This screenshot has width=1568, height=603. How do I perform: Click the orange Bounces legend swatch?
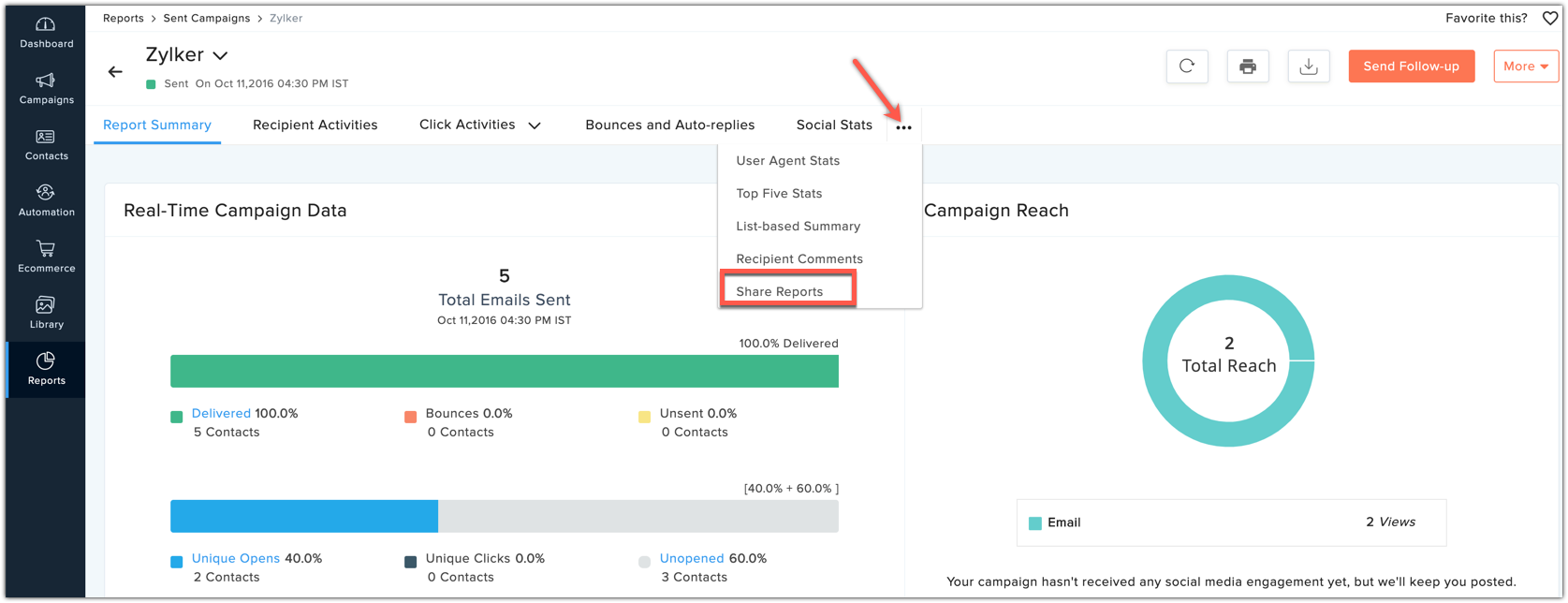410,417
